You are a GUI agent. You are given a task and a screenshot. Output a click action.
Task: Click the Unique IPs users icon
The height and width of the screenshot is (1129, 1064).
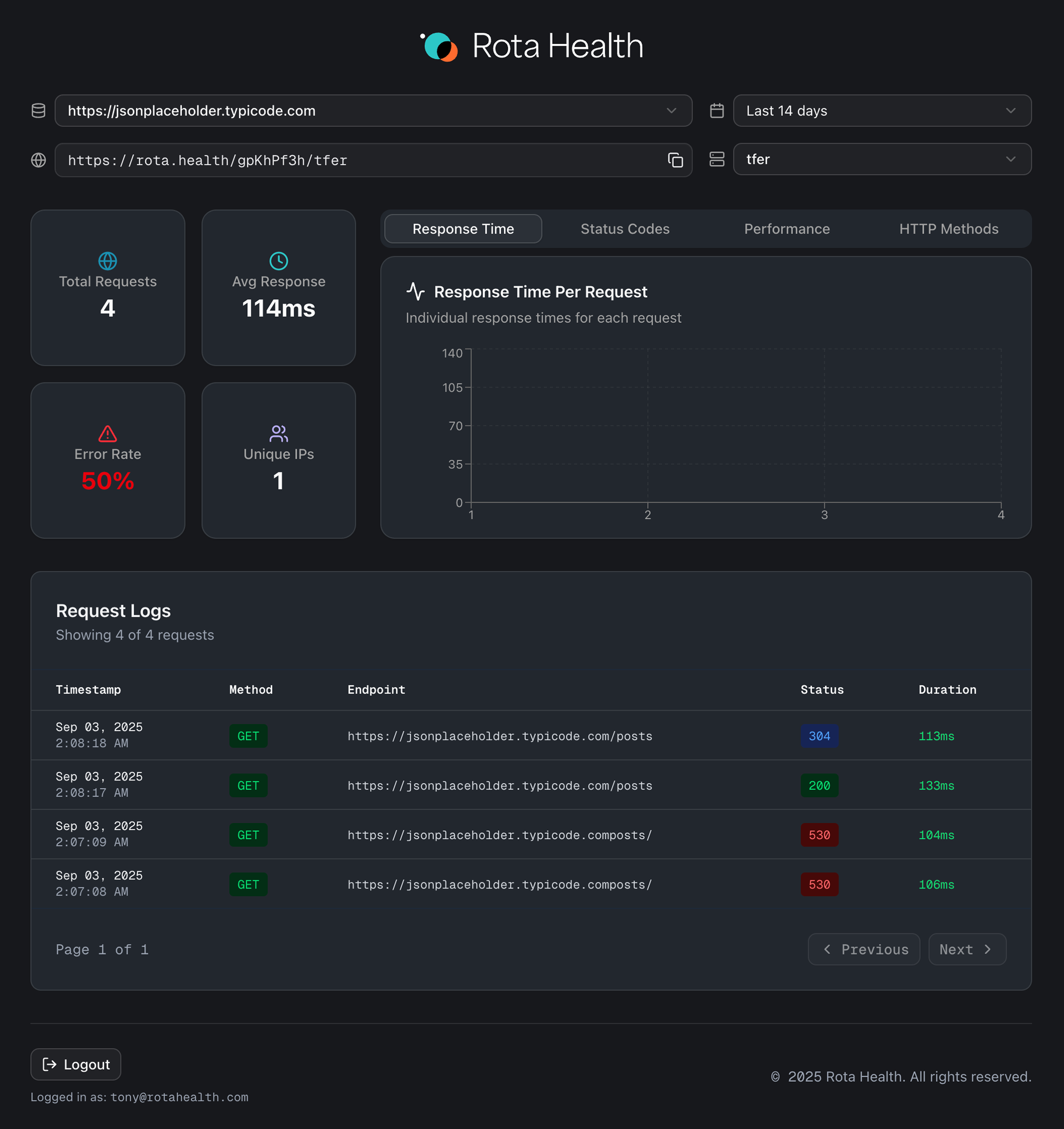click(x=278, y=433)
